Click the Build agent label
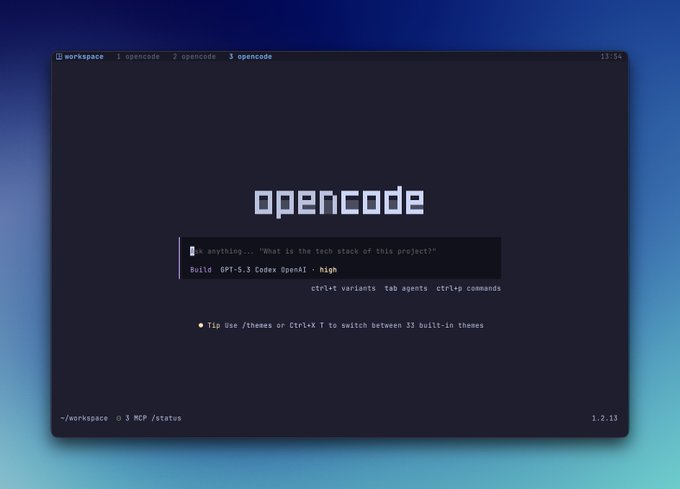The height and width of the screenshot is (489, 680). (x=201, y=270)
